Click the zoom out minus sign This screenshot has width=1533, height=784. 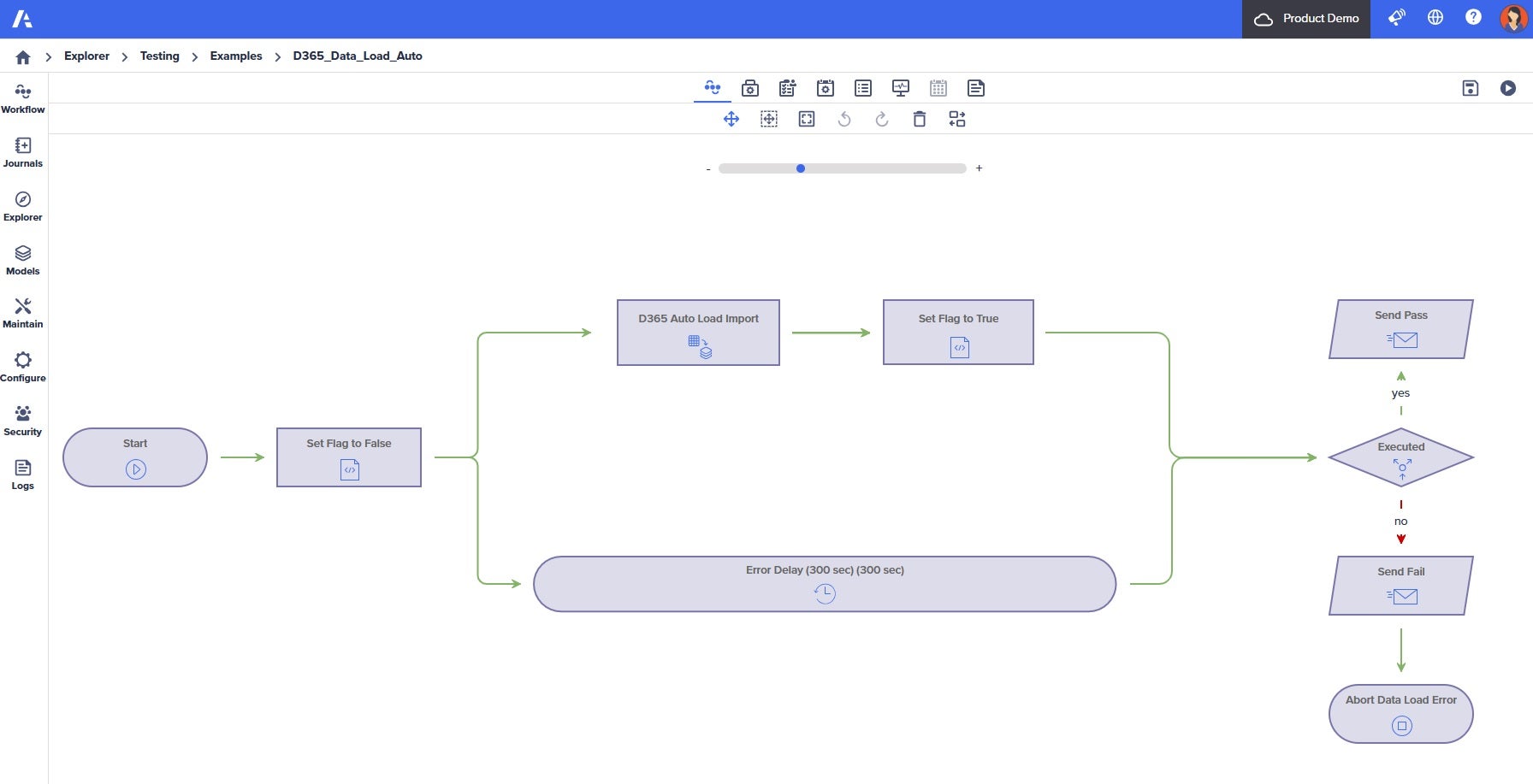(x=708, y=169)
